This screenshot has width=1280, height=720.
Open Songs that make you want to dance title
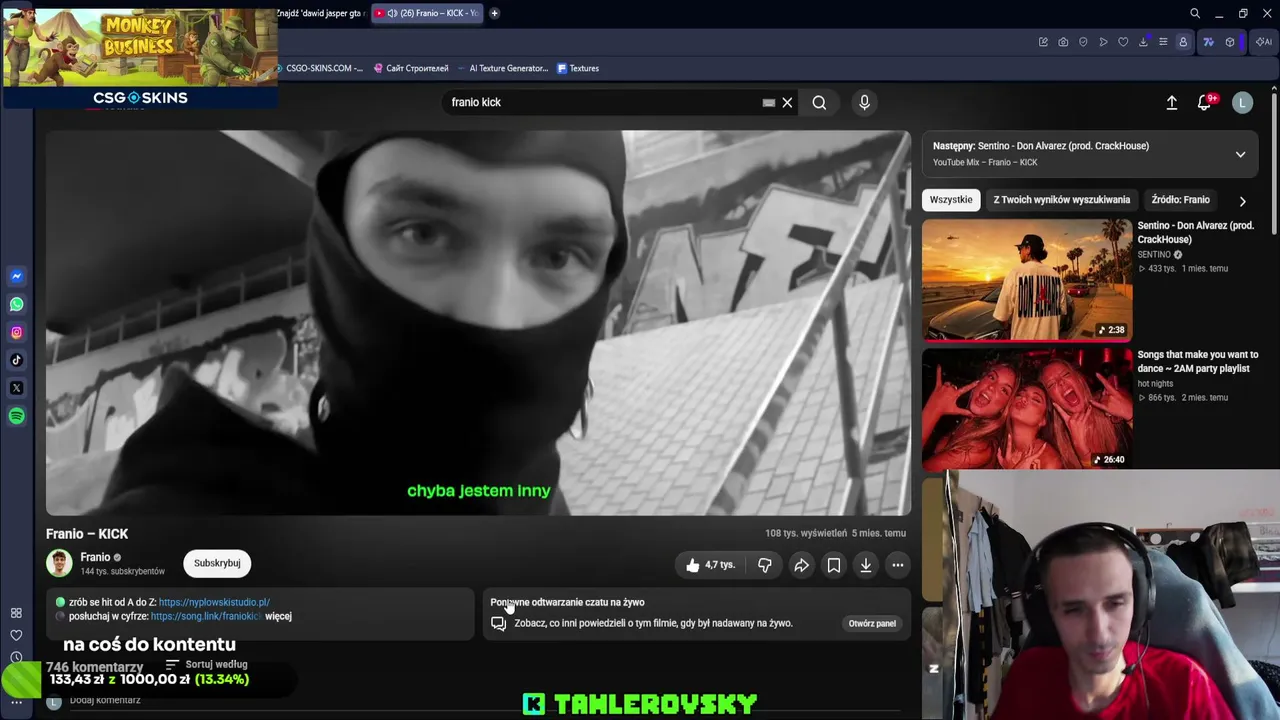point(1197,361)
